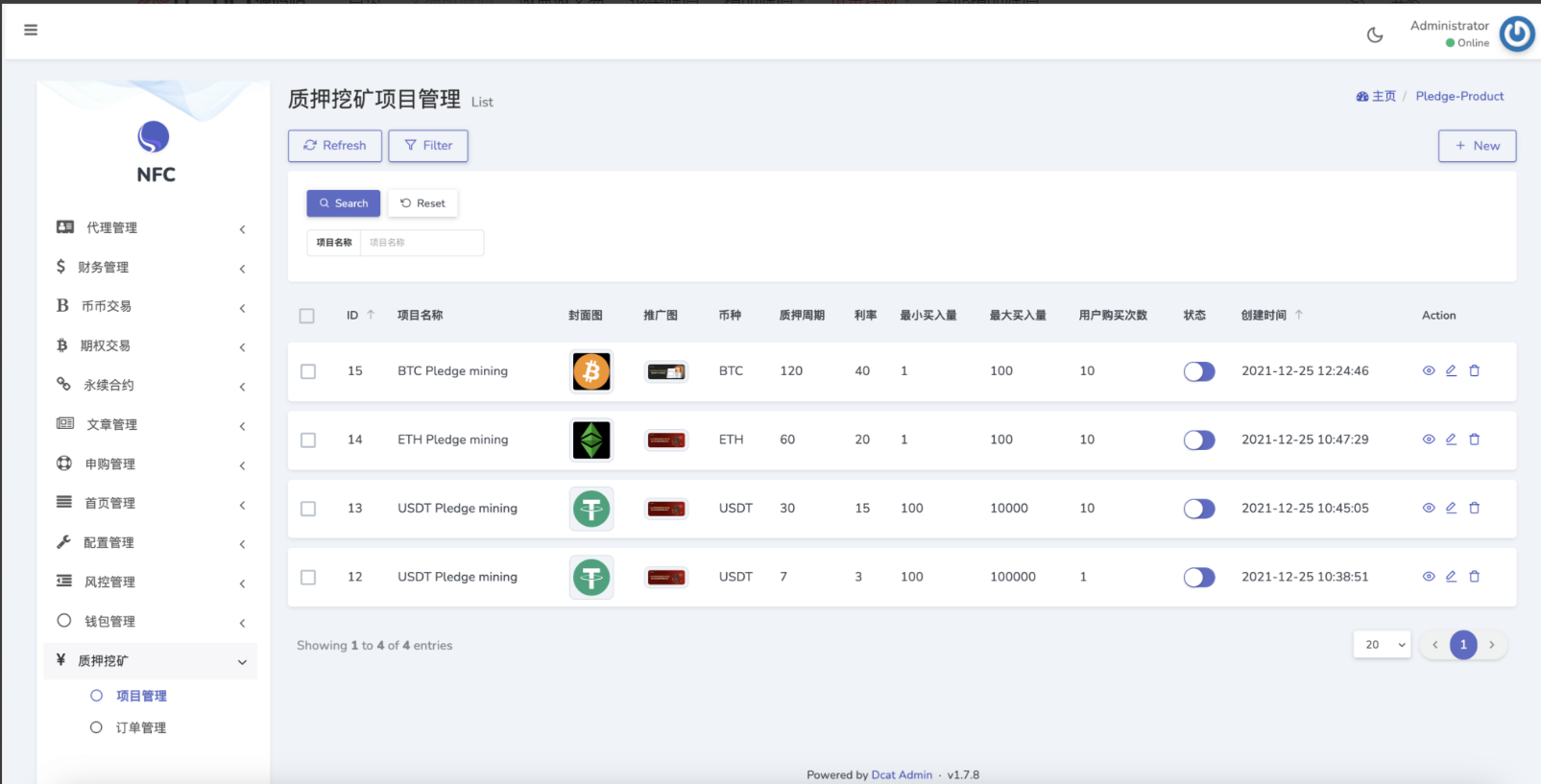The image size is (1541, 784).
Task: Click view eye icon for BTC Pledge mining
Action: tap(1429, 371)
